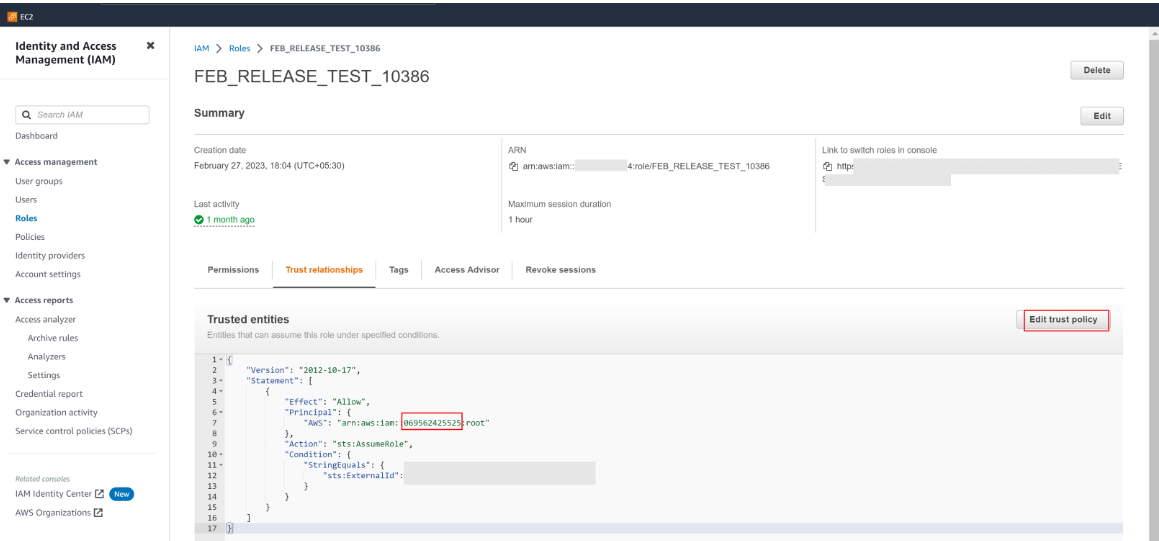Switch to the Permissions tab
The width and height of the screenshot is (1159, 541).
click(x=233, y=270)
